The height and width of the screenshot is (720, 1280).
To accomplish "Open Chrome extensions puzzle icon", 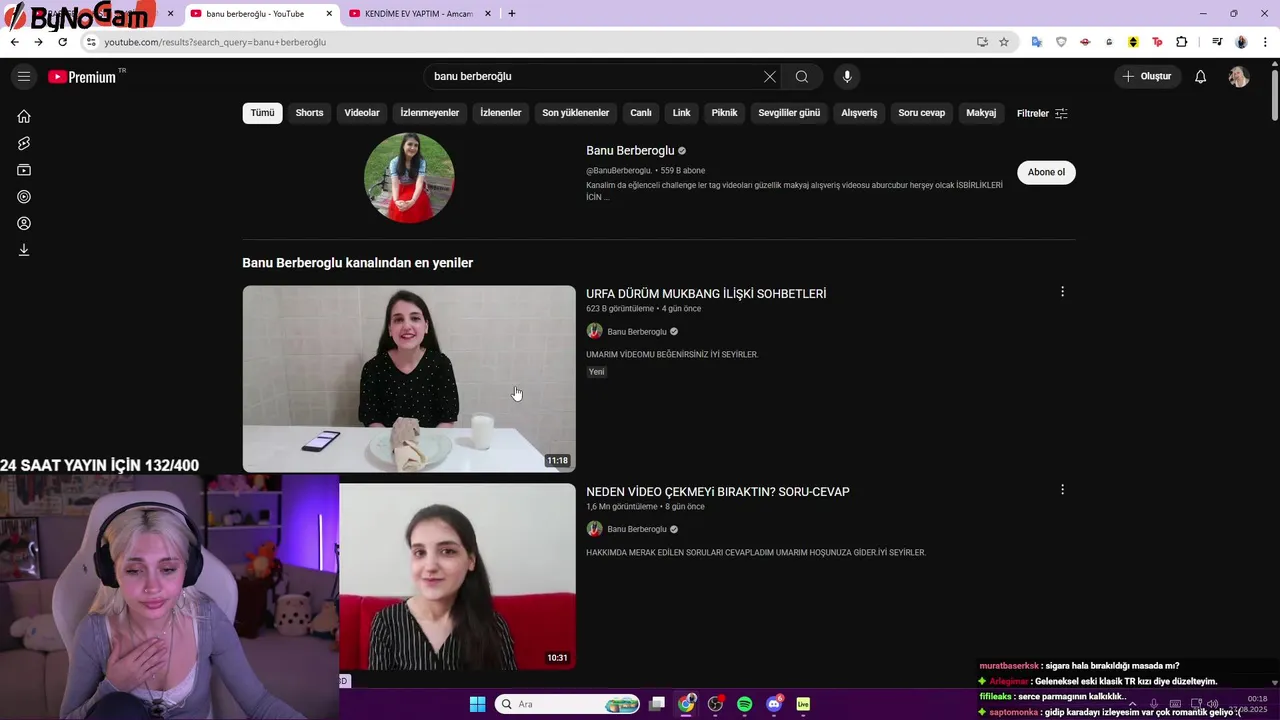I will [1181, 42].
